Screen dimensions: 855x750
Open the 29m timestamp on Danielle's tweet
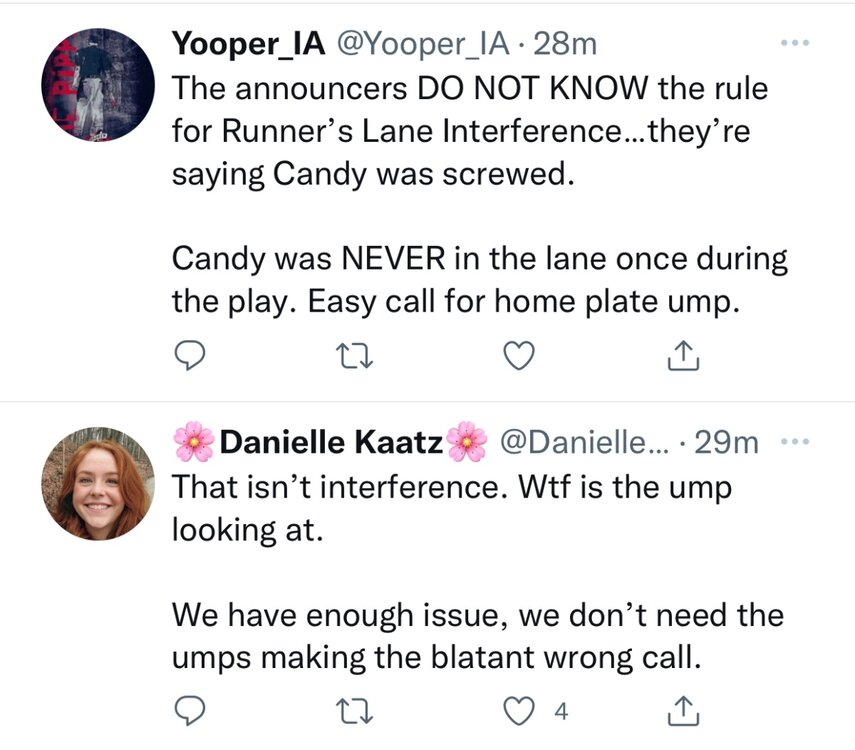727,441
